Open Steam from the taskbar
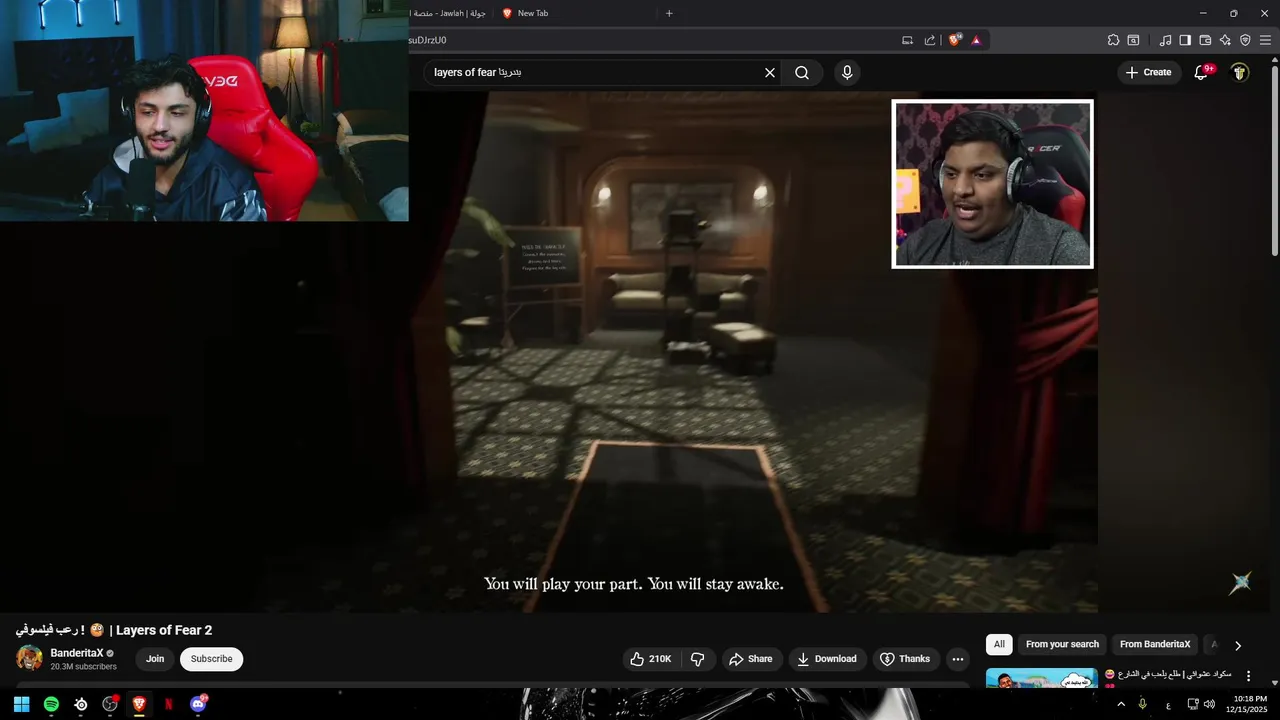The height and width of the screenshot is (720, 1280). [81, 704]
